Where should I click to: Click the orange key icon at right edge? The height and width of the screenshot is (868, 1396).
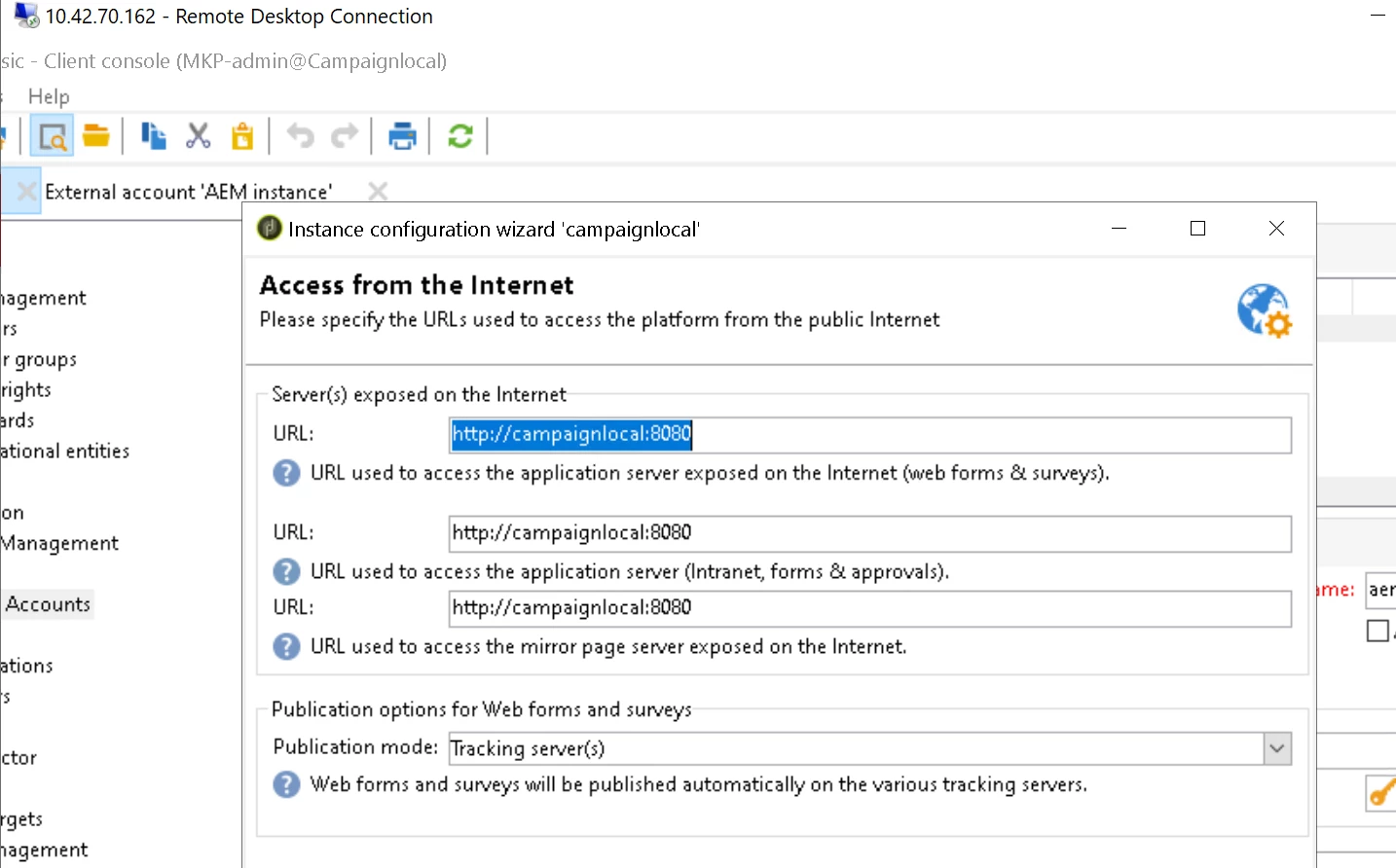pos(1382,793)
